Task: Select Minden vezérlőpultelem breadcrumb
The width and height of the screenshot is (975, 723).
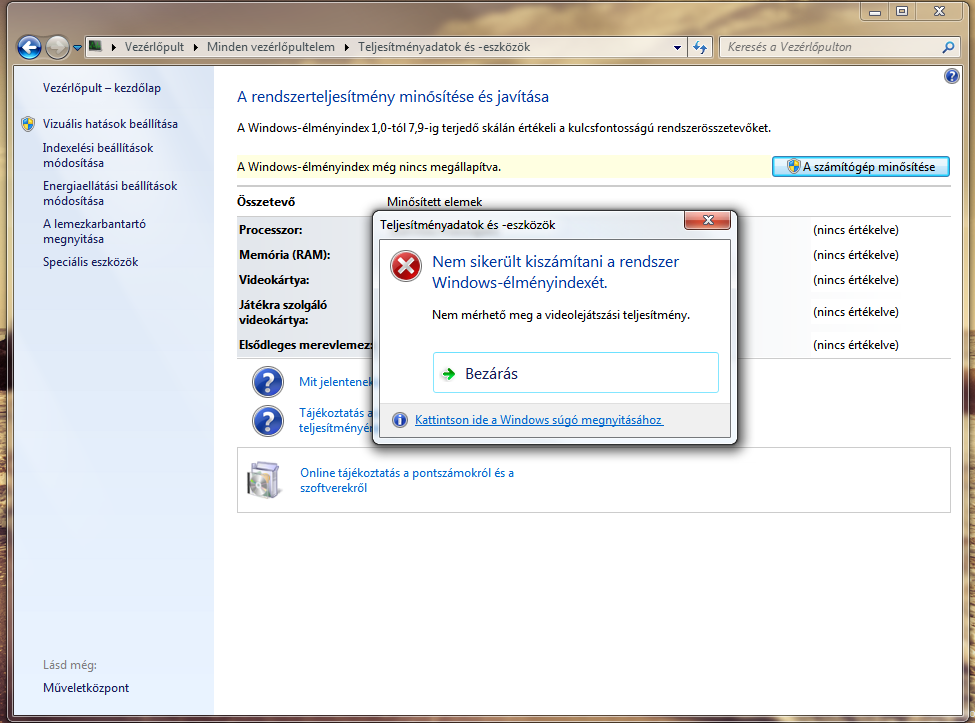Action: (x=270, y=47)
